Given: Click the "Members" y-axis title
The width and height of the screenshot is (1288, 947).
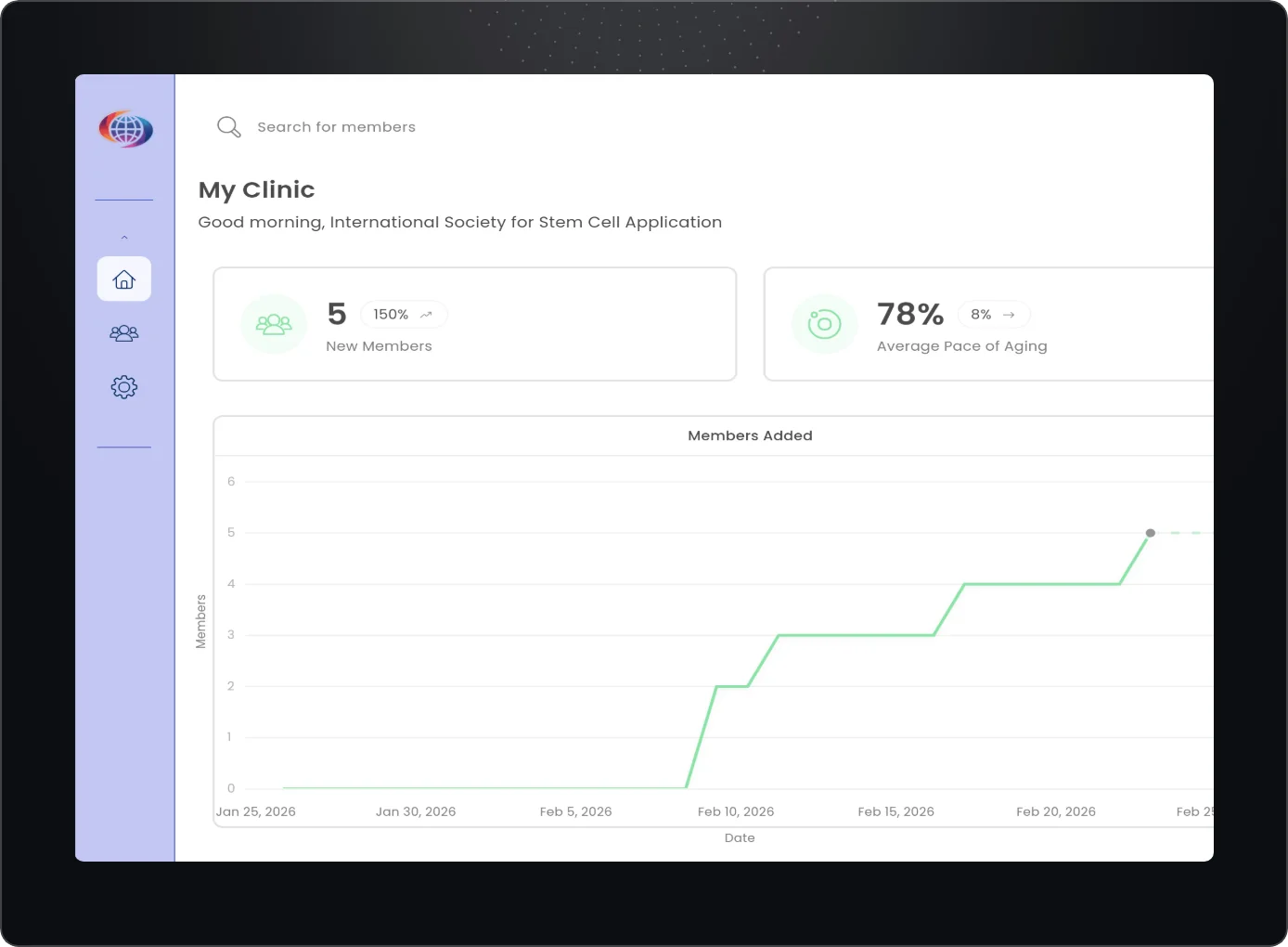Looking at the screenshot, I should [200, 621].
